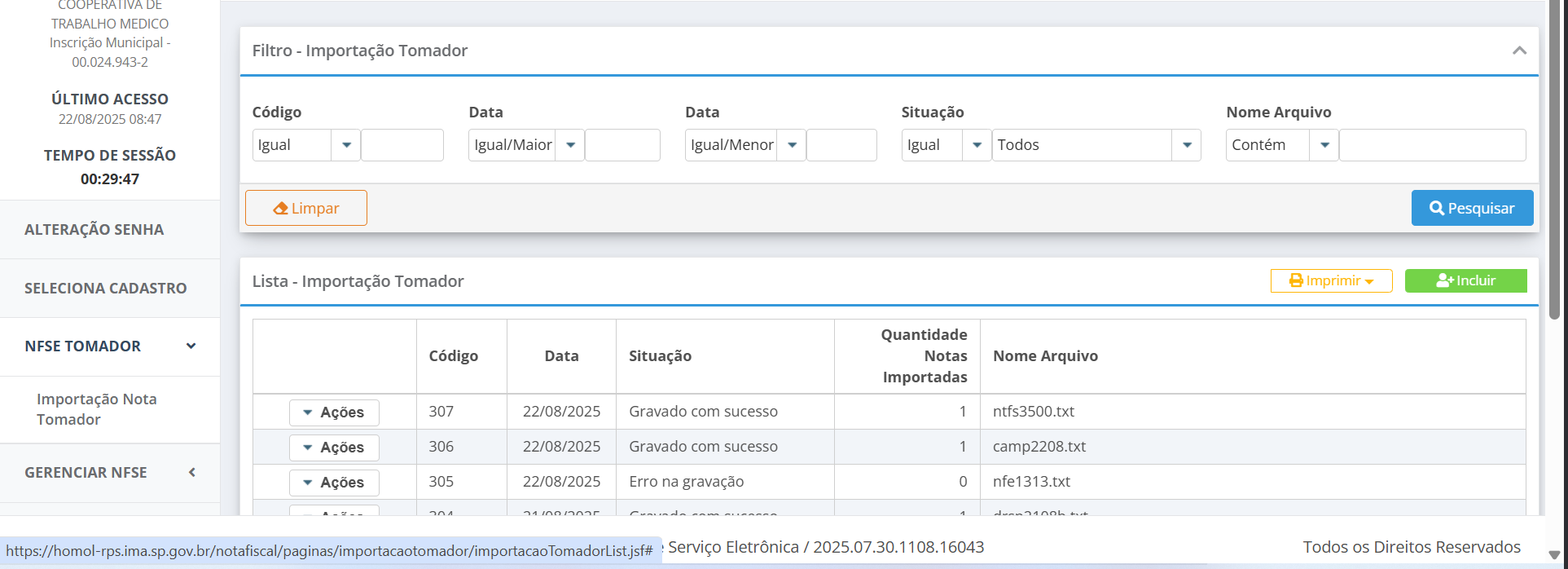Open the Igual/Maior date operator dropdown
Screen dimensions: 1568x569
570,145
